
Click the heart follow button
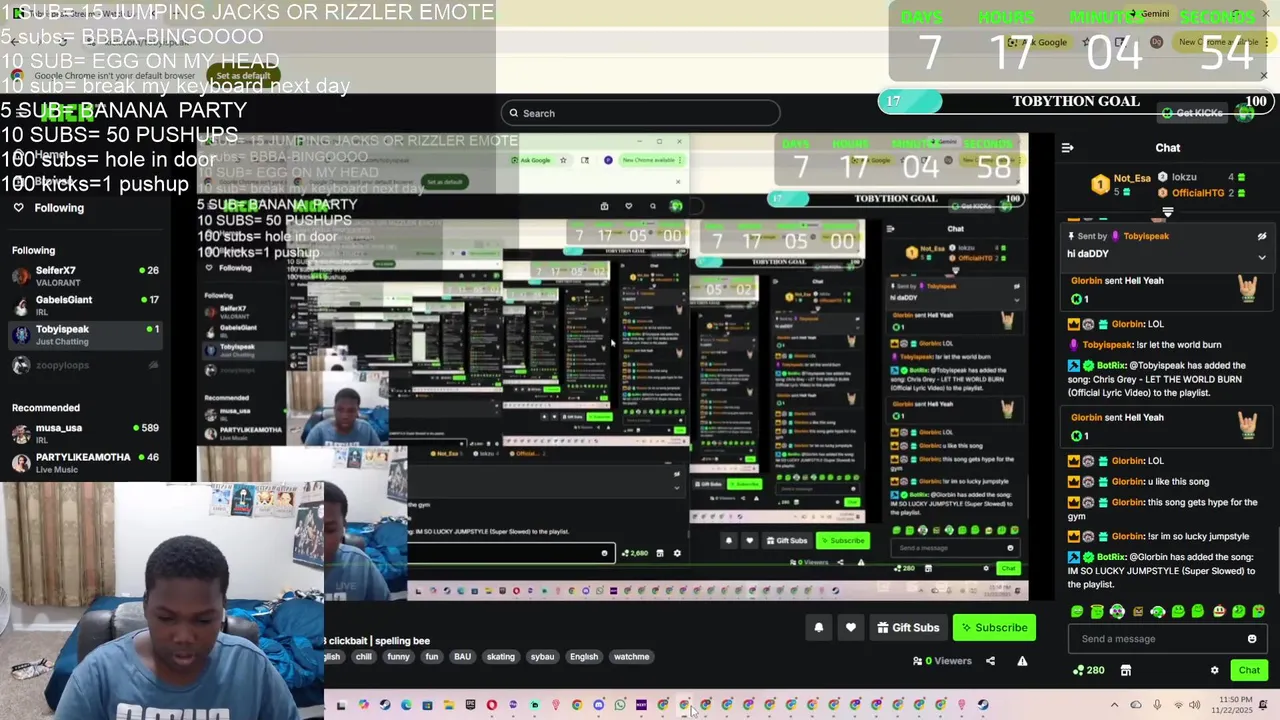(850, 628)
